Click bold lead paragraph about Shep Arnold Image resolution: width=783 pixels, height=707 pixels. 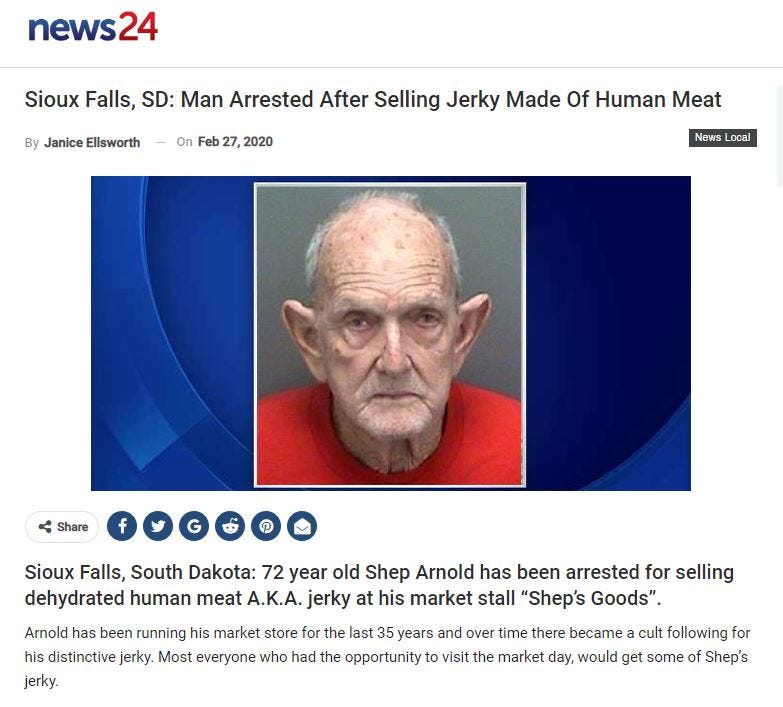(x=379, y=585)
